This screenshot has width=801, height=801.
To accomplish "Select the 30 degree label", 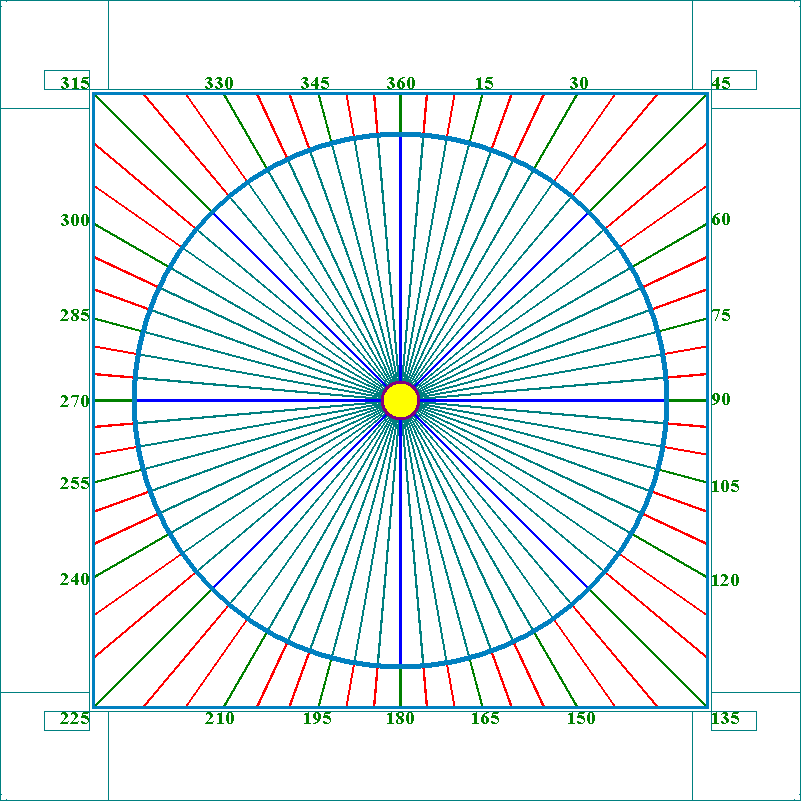I will 579,83.
